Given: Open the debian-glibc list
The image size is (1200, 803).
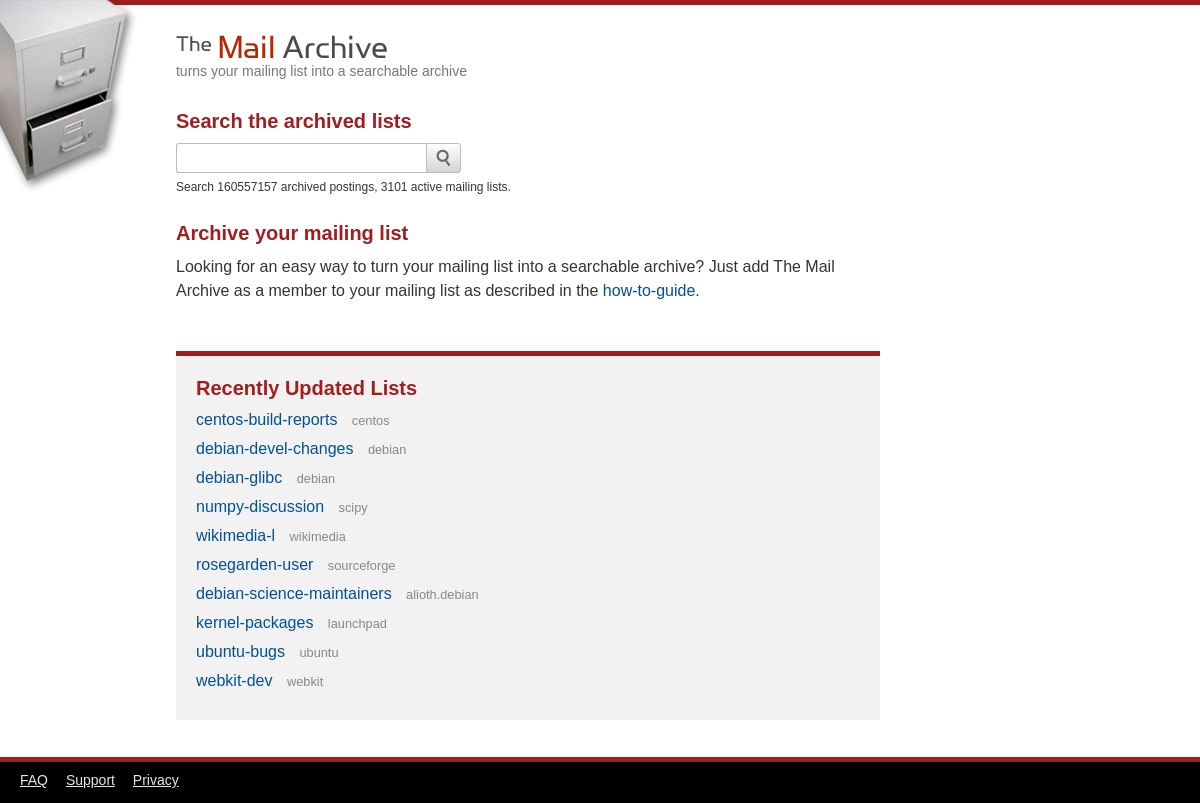Looking at the screenshot, I should point(239,477).
